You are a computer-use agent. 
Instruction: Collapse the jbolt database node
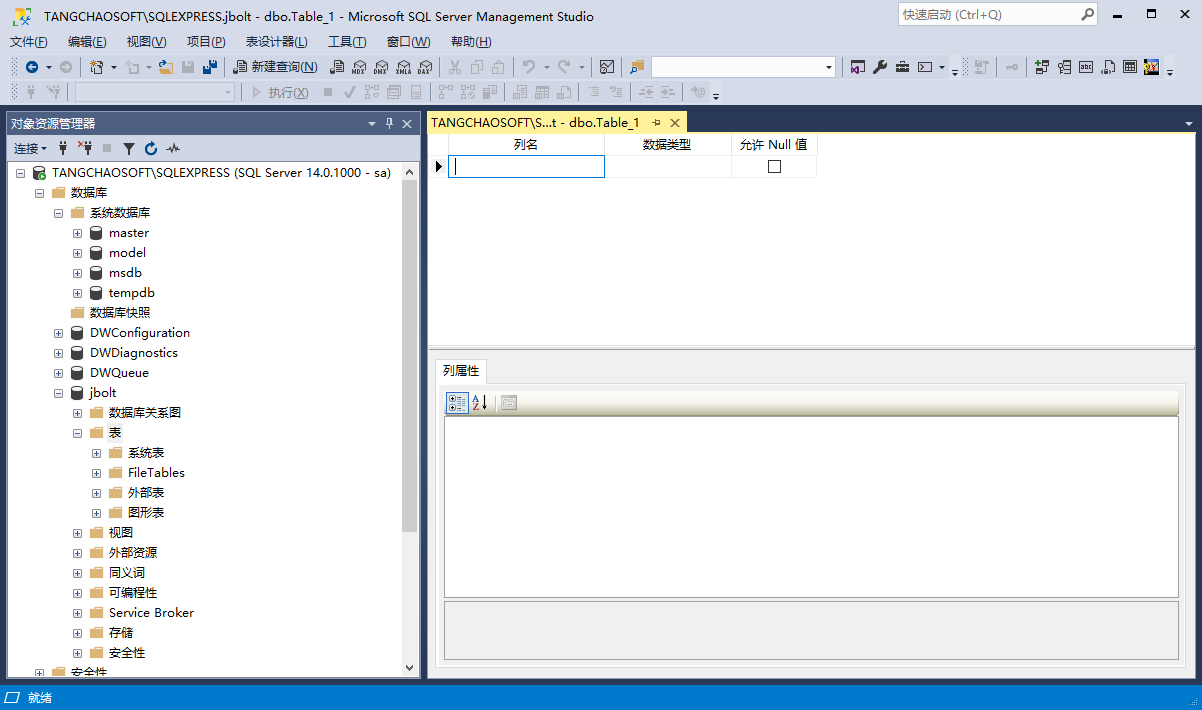58,393
